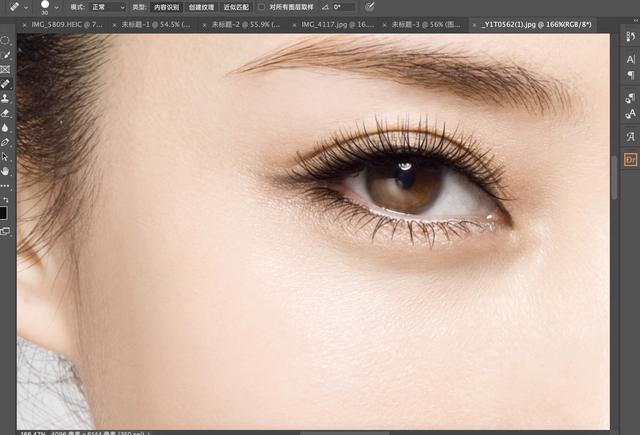Close the 未标题-3 tab
Viewport: 640px width, 435px height.
coord(384,25)
